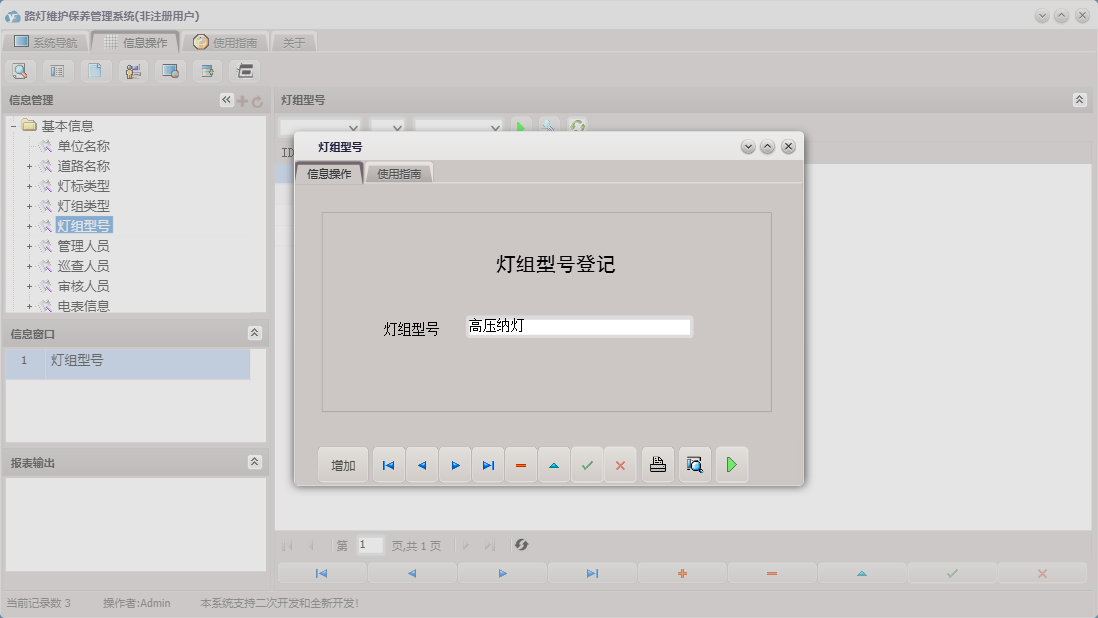The width and height of the screenshot is (1098, 618).
Task: Click inside the 灯组型号 text field
Action: click(x=577, y=326)
